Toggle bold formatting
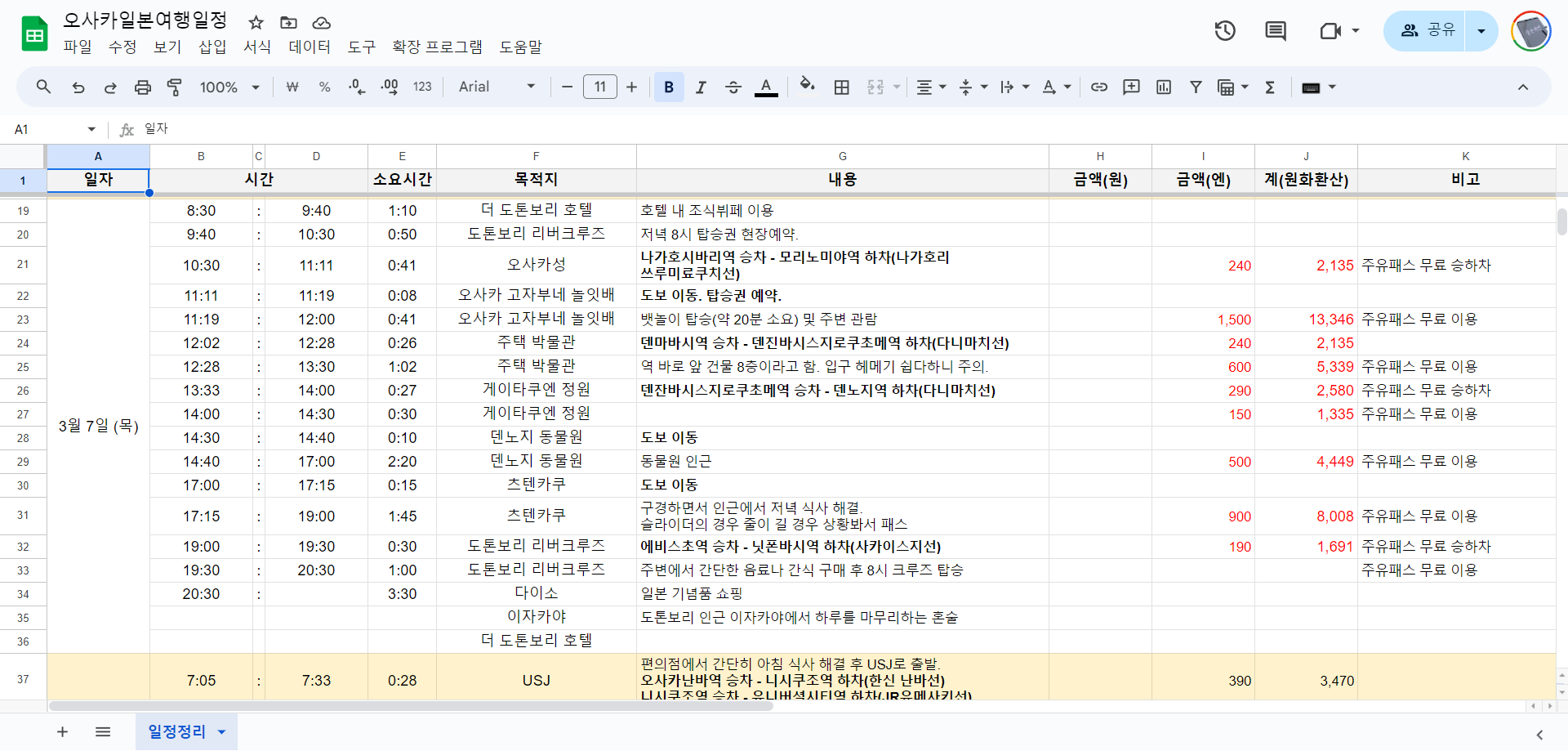1568x751 pixels. pos(669,87)
